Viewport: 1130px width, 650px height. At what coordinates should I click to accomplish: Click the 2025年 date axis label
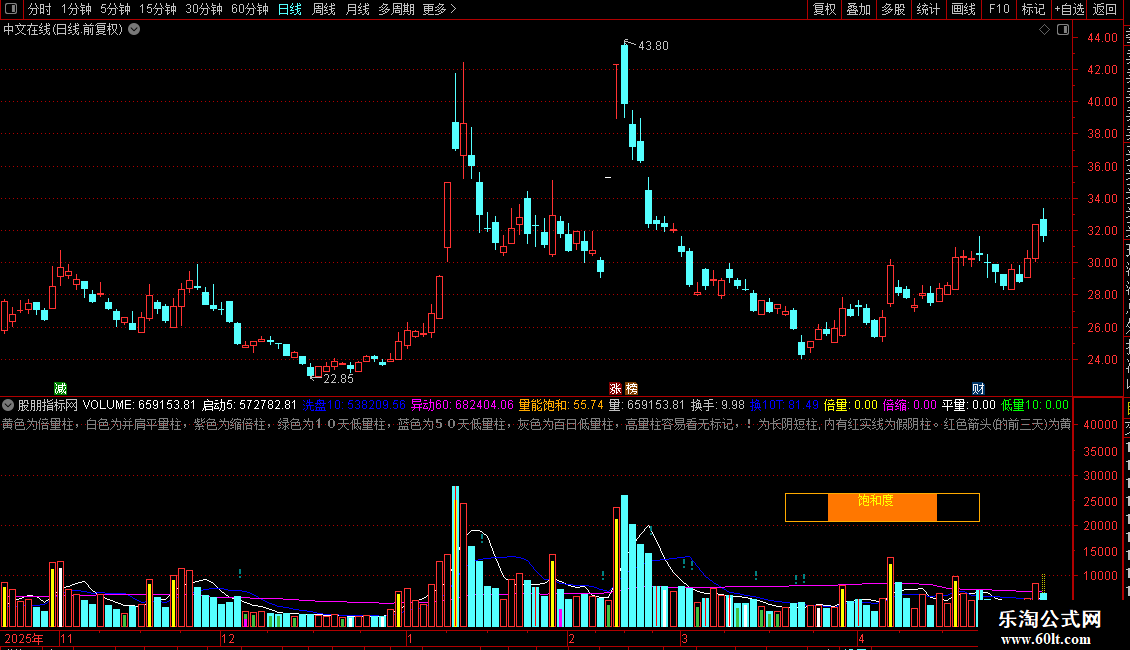[x=24, y=638]
